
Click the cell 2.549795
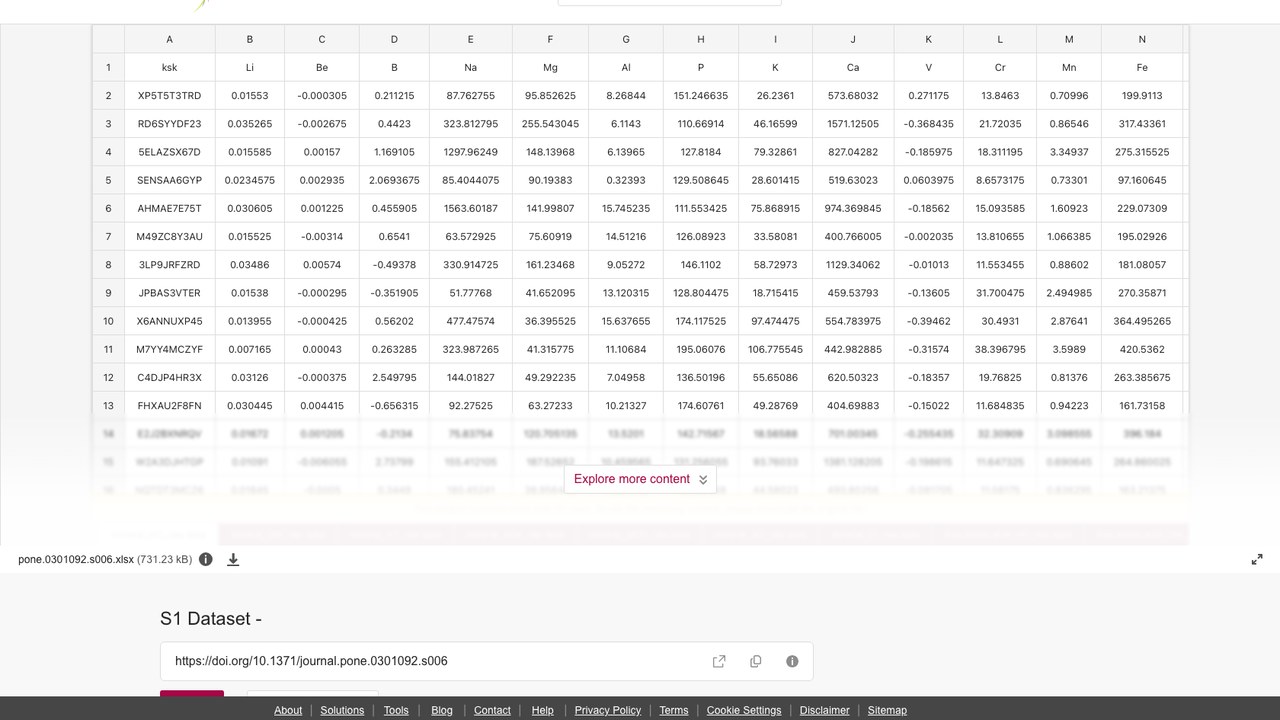pyautogui.click(x=393, y=378)
